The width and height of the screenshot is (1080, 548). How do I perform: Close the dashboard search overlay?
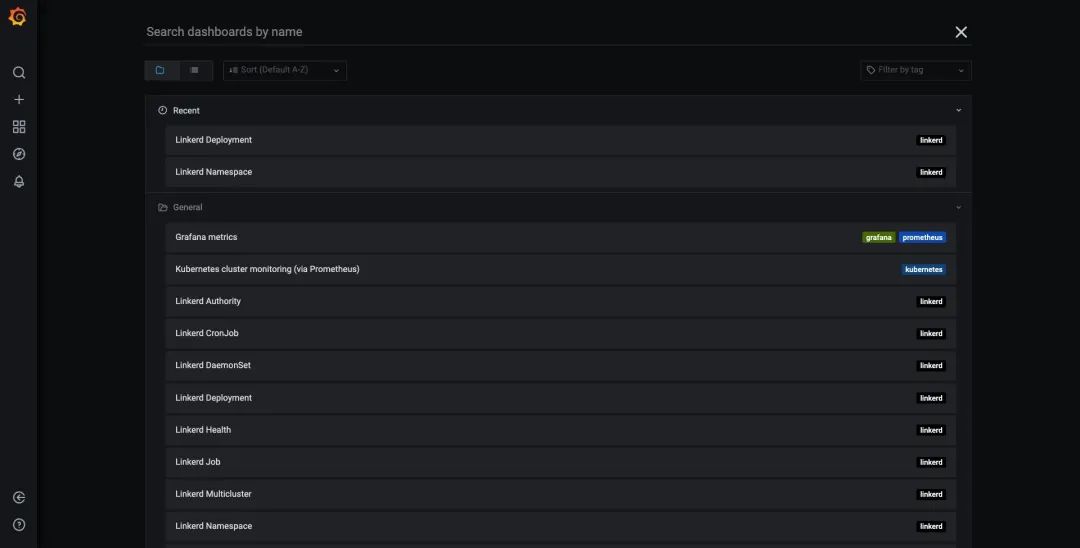click(961, 32)
